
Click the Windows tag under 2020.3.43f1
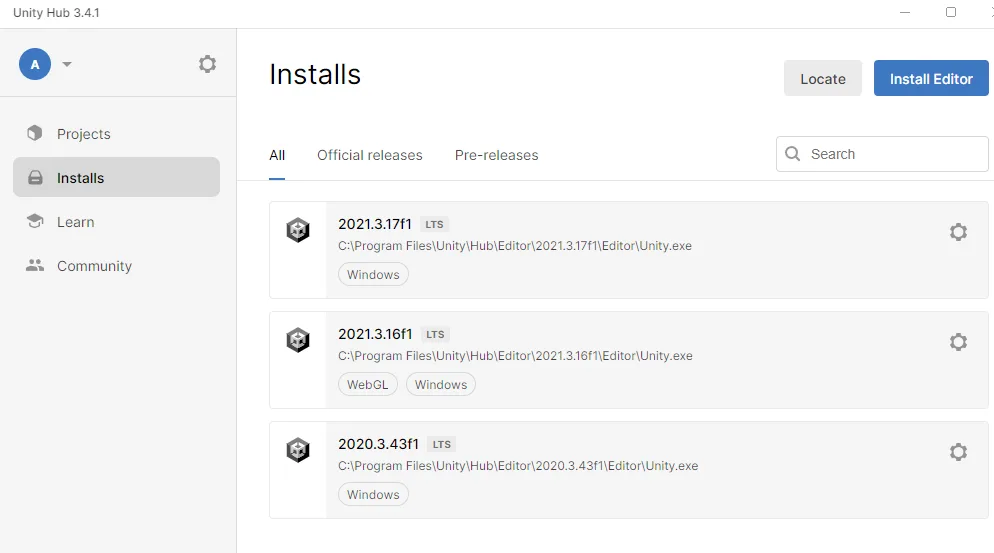coord(373,495)
